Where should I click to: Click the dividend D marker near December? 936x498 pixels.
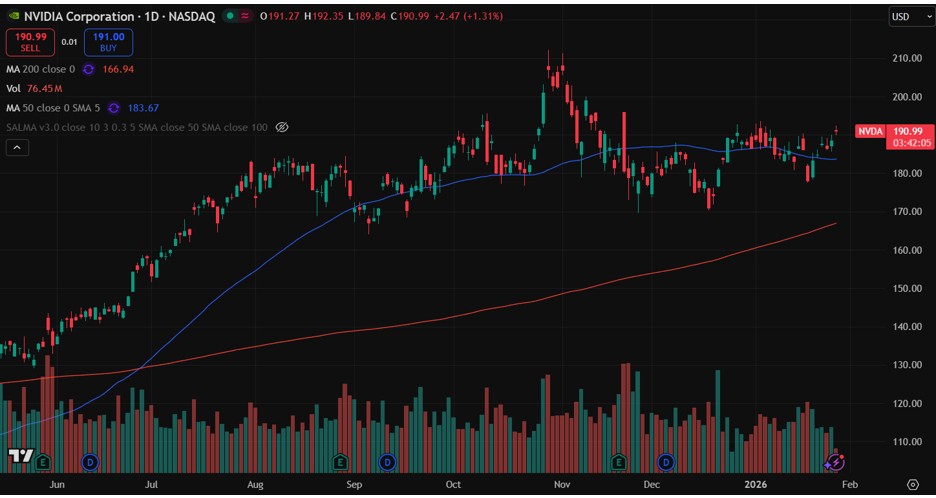coord(666,462)
